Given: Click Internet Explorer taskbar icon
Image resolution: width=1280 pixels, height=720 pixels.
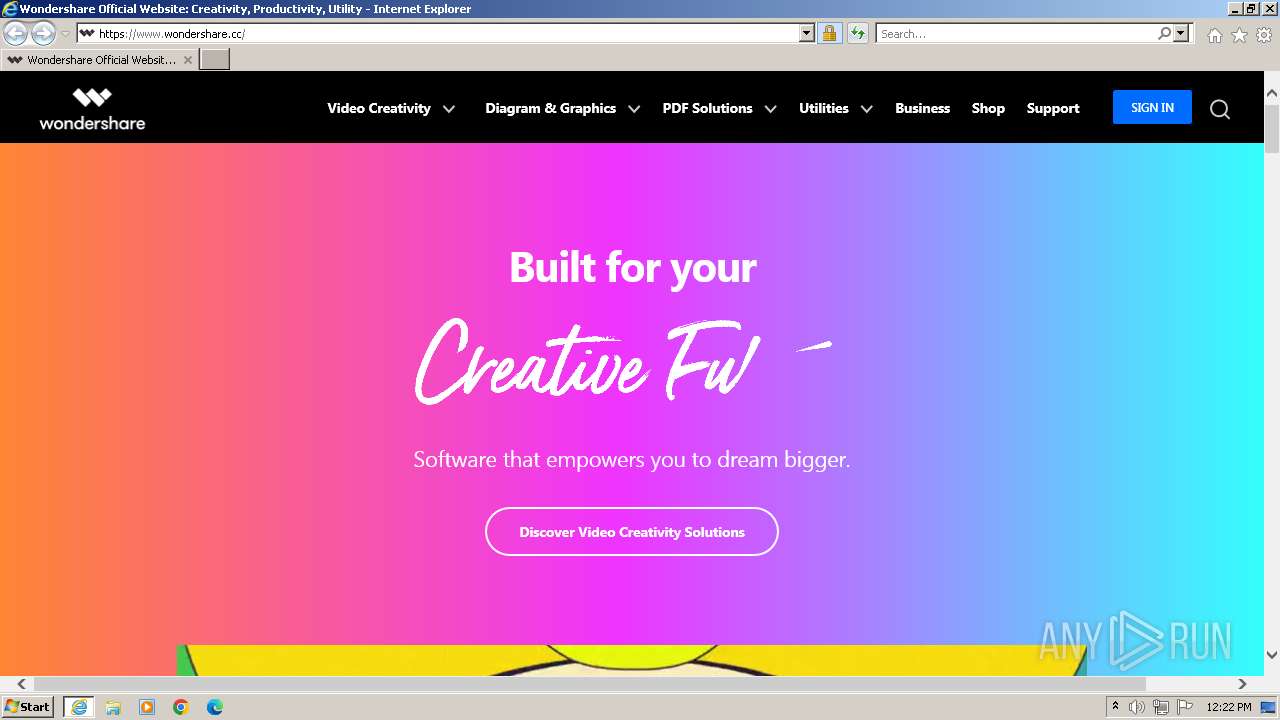Looking at the screenshot, I should tap(79, 707).
